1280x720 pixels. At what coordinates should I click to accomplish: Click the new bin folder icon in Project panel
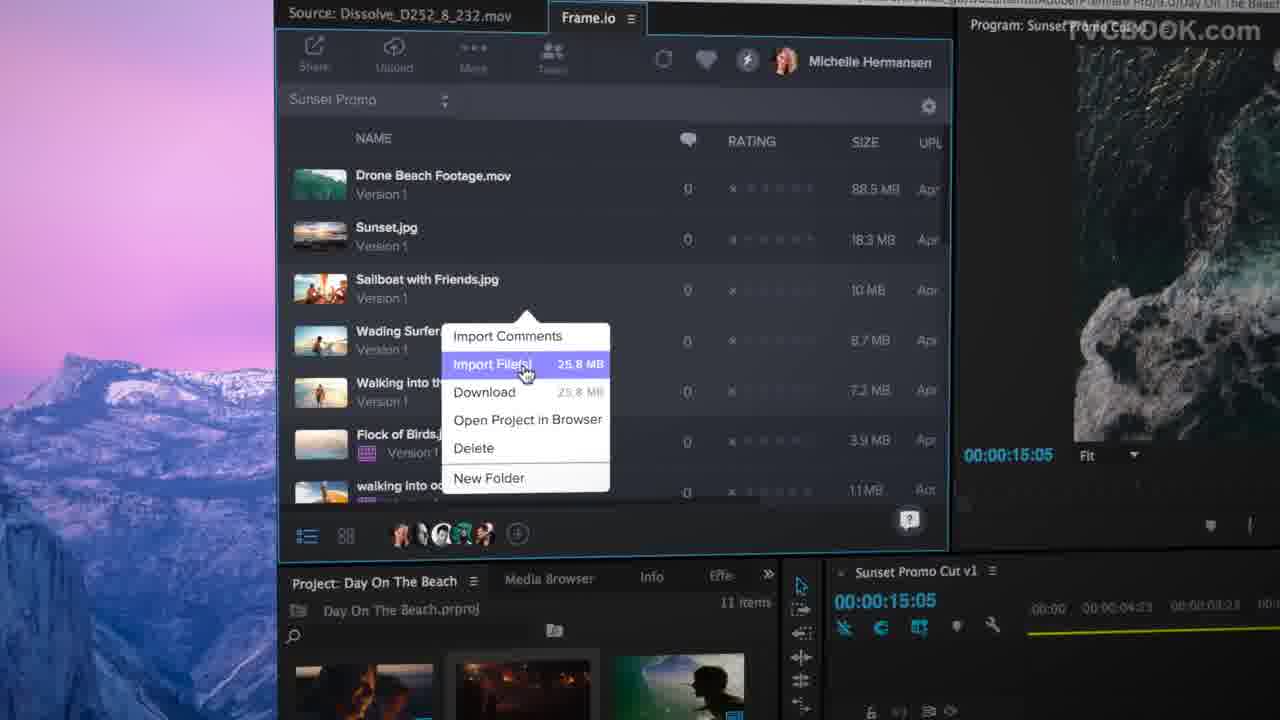coord(554,630)
